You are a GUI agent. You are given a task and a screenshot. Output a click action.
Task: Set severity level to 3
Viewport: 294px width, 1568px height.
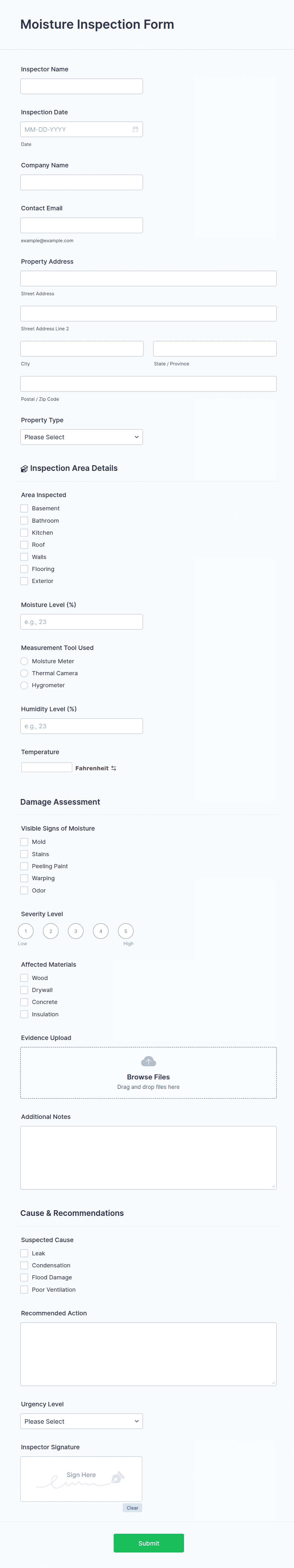(76, 931)
